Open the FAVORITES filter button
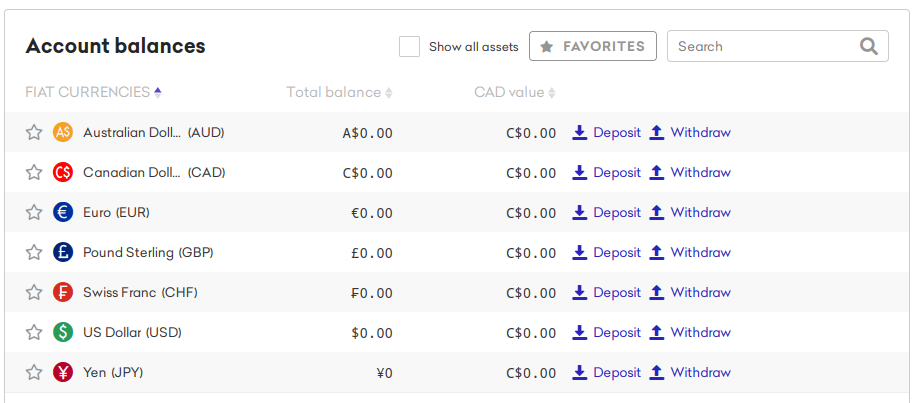 pyautogui.click(x=593, y=46)
